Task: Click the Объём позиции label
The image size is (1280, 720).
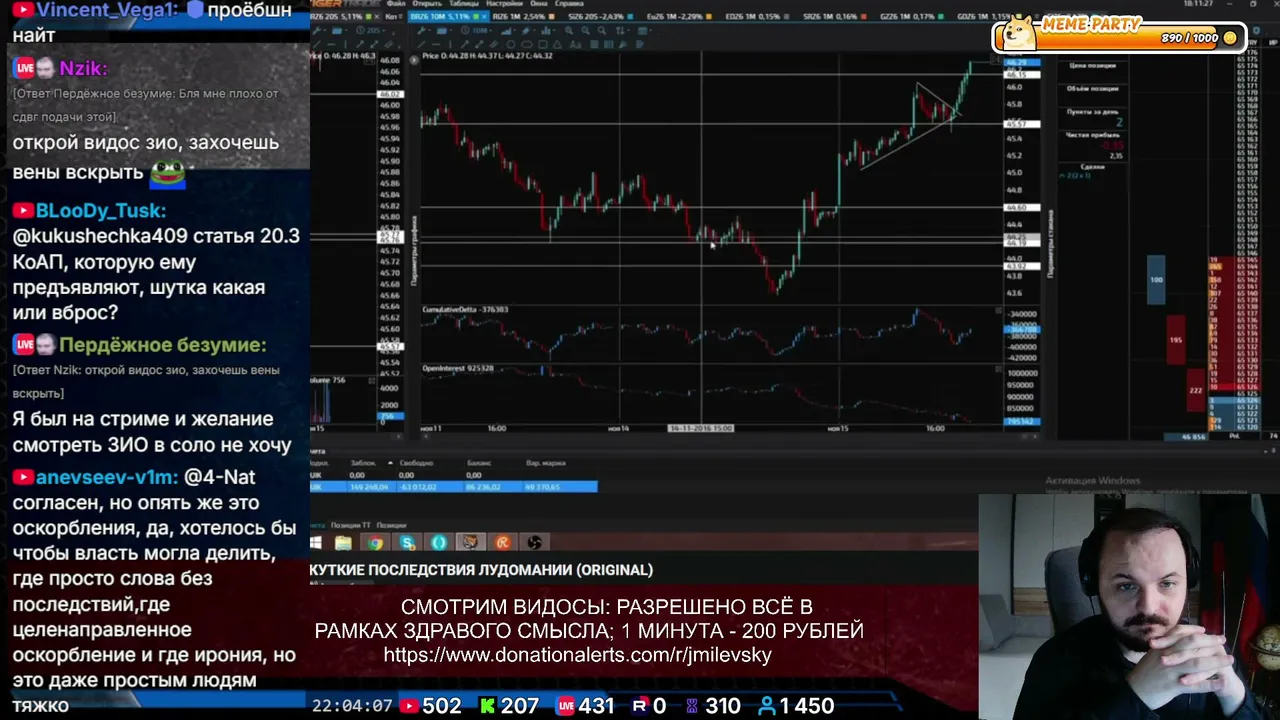Action: coord(1092,89)
